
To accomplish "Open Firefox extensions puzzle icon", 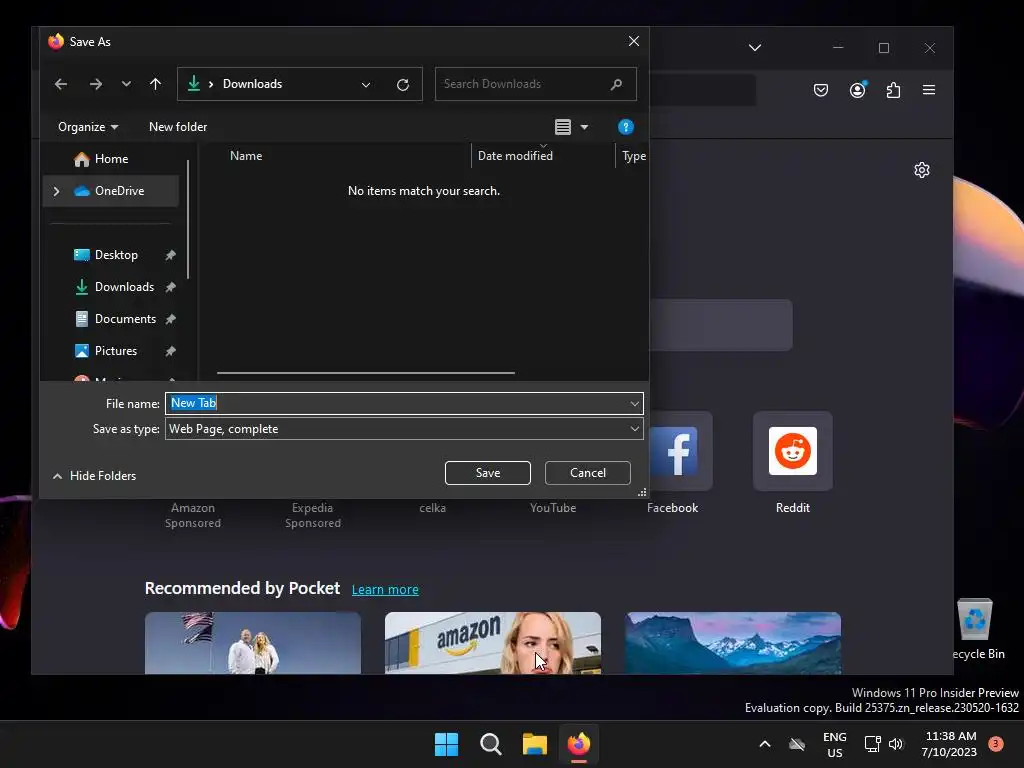I will 893,90.
